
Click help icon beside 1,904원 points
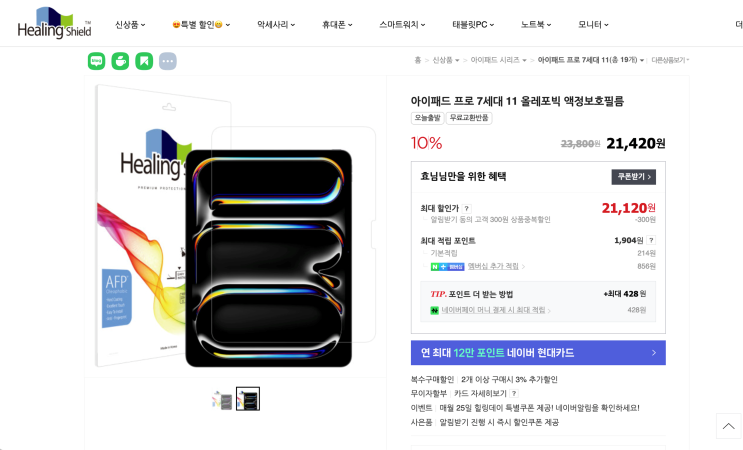[x=651, y=240]
